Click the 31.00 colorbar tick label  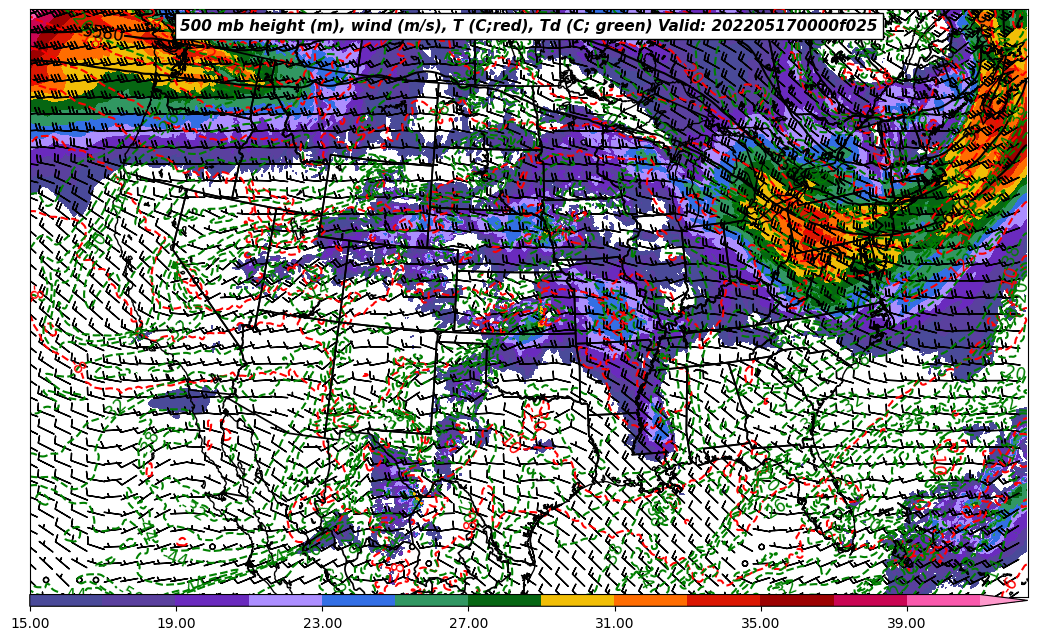click(x=614, y=623)
